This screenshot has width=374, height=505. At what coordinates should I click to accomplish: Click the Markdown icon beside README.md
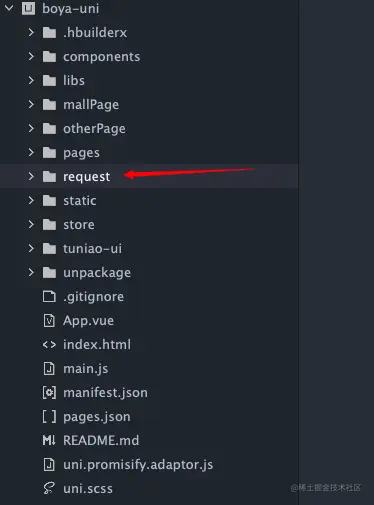(x=49, y=441)
